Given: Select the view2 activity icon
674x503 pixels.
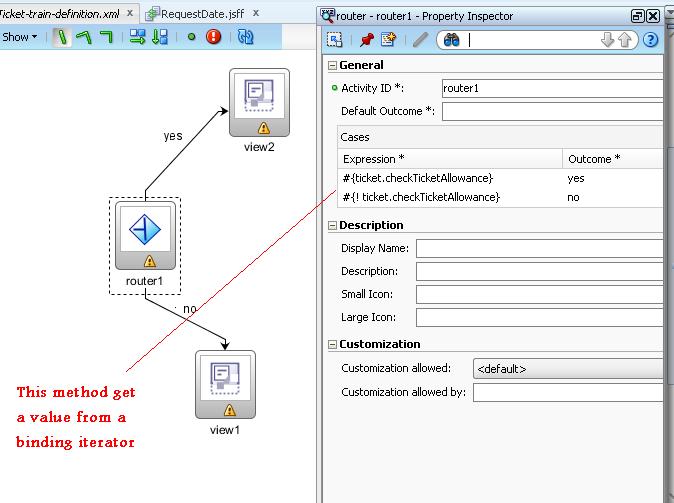Looking at the screenshot, I should 259,101.
